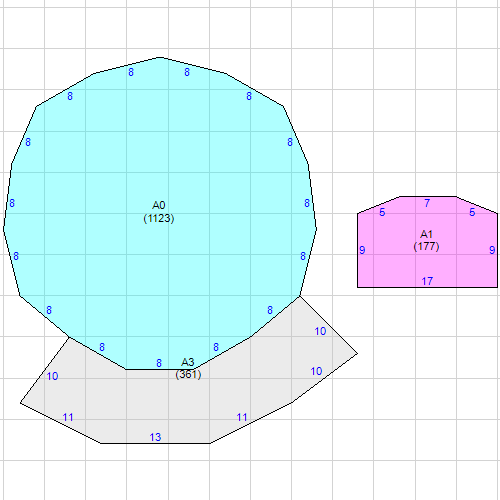This screenshot has width=500, height=500.
Task: Click the "(361)" area value
Action: (x=188, y=374)
